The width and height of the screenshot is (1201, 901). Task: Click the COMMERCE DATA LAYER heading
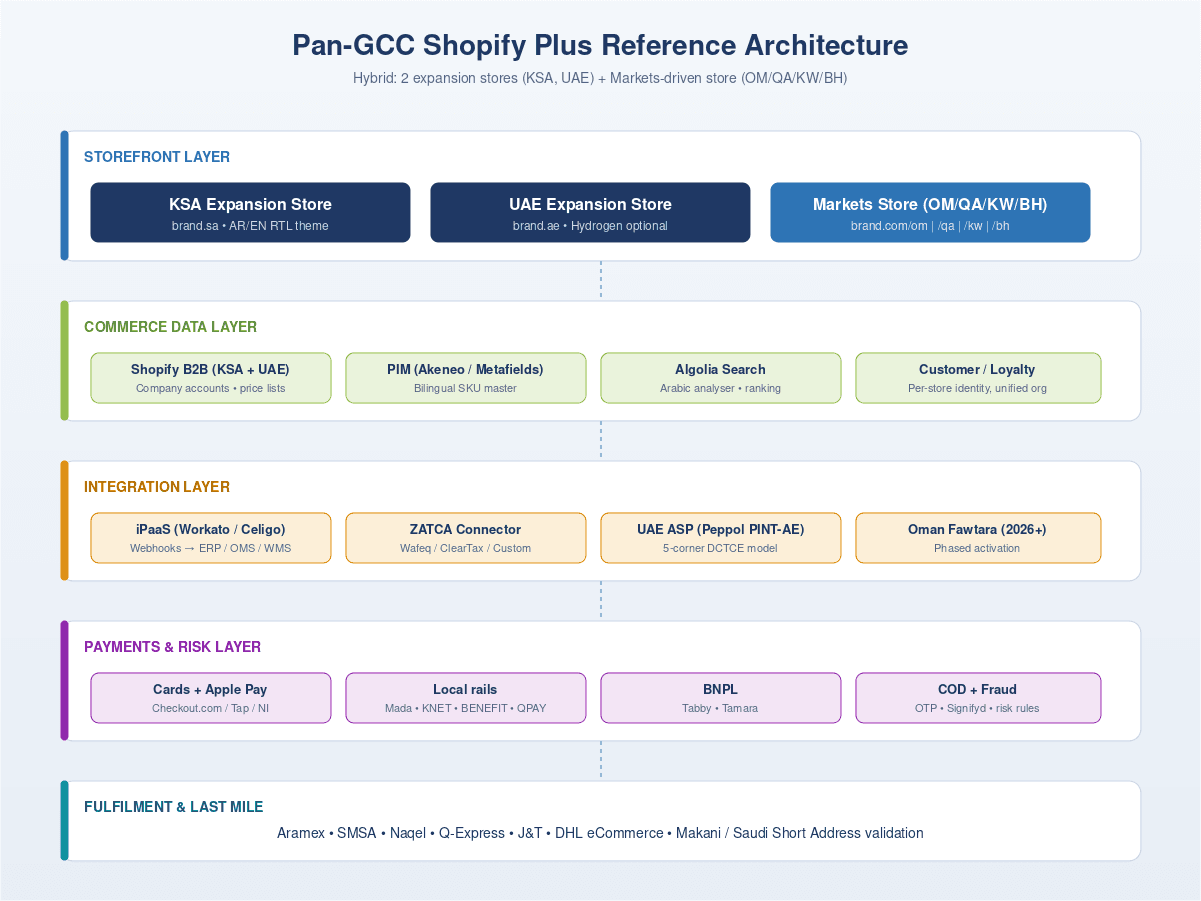pyautogui.click(x=170, y=327)
